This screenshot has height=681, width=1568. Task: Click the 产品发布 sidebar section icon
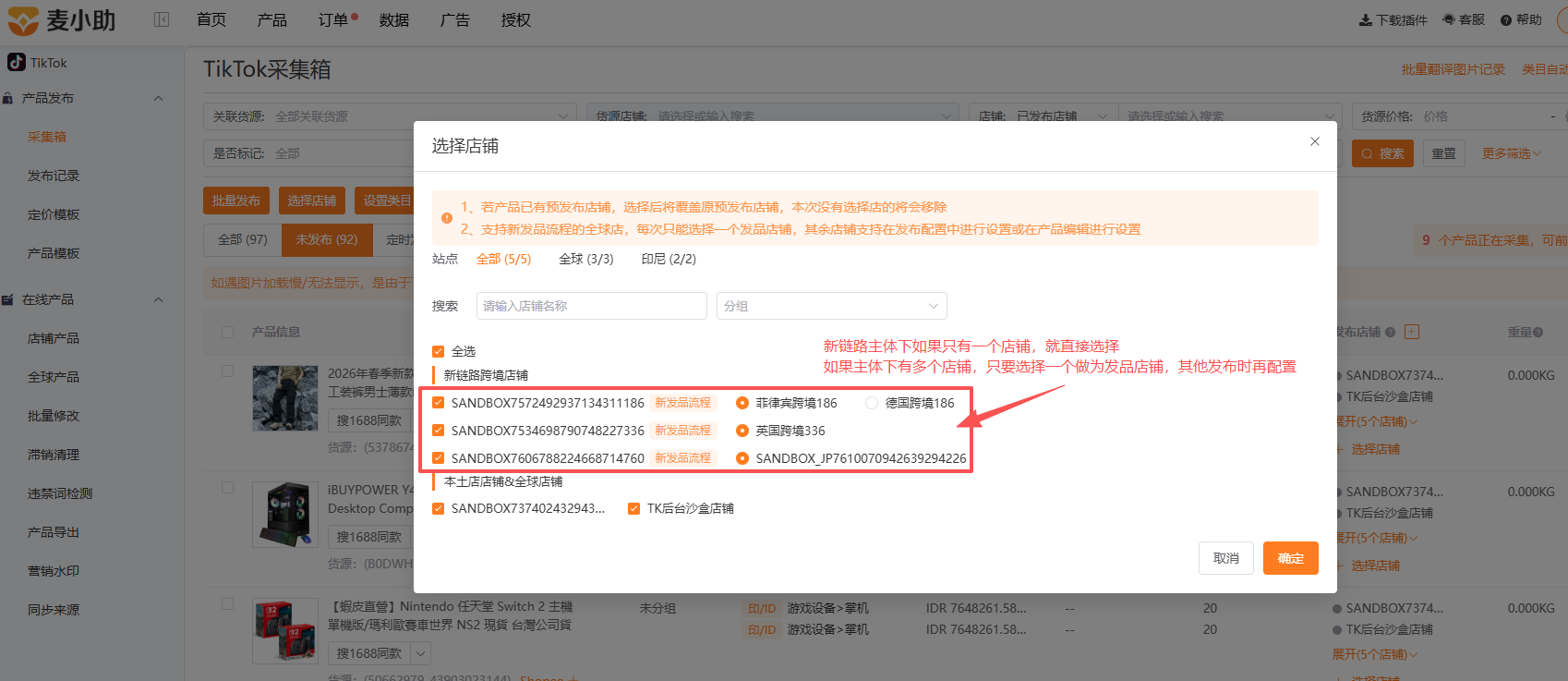8,98
